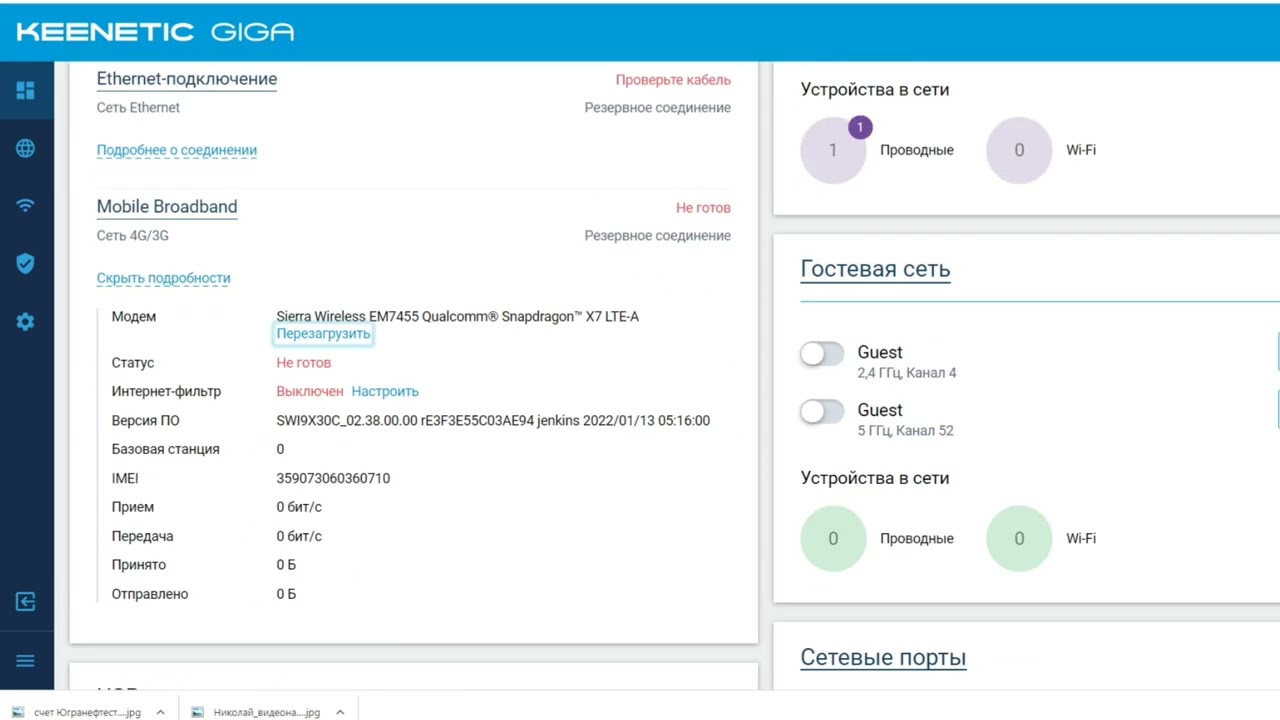Click the Подробнее о соединении link

click(177, 150)
